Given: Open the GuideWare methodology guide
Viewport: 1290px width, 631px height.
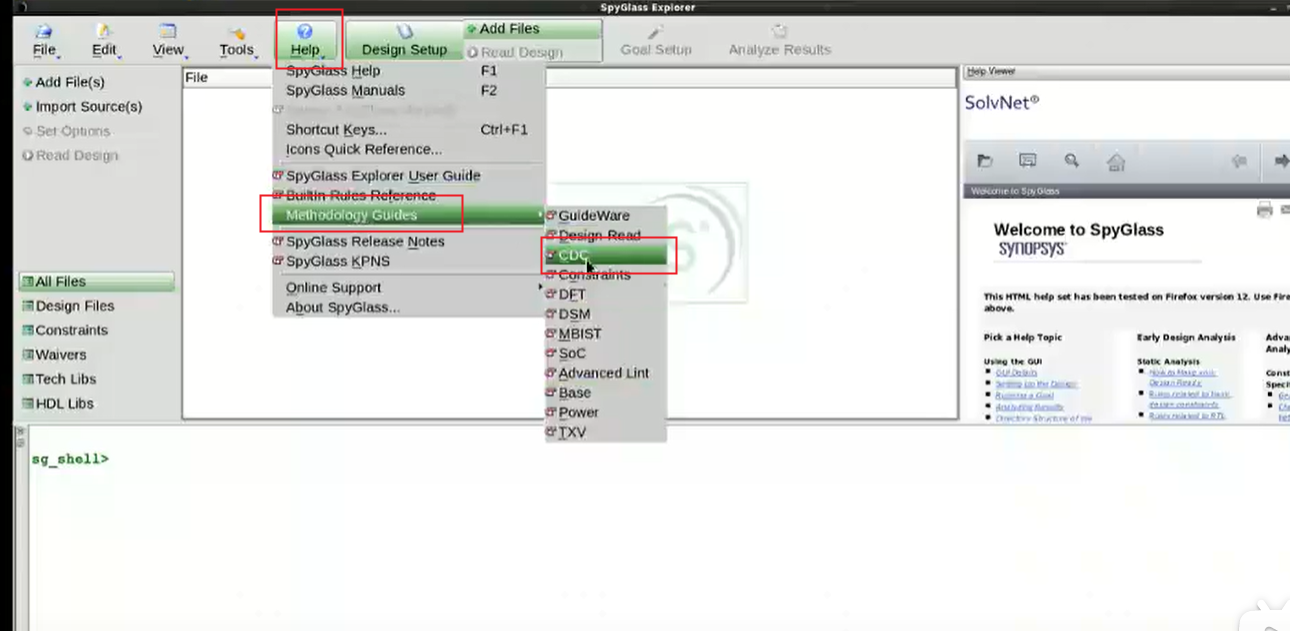Looking at the screenshot, I should tap(605, 215).
